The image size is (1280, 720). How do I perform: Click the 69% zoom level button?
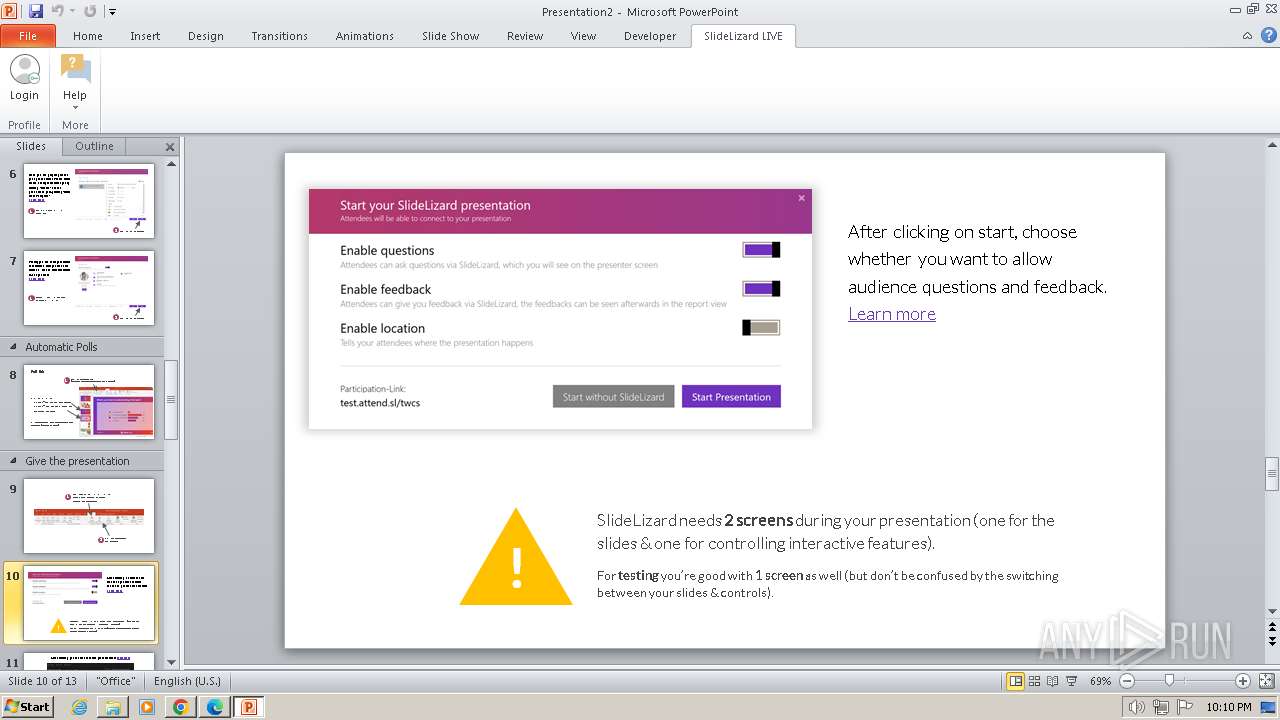pos(1100,681)
